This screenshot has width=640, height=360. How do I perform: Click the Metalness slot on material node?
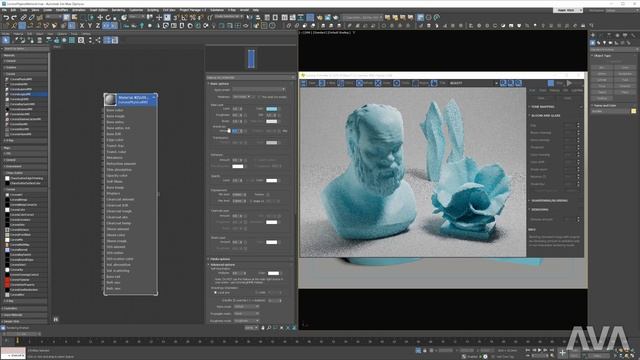tap(114, 158)
